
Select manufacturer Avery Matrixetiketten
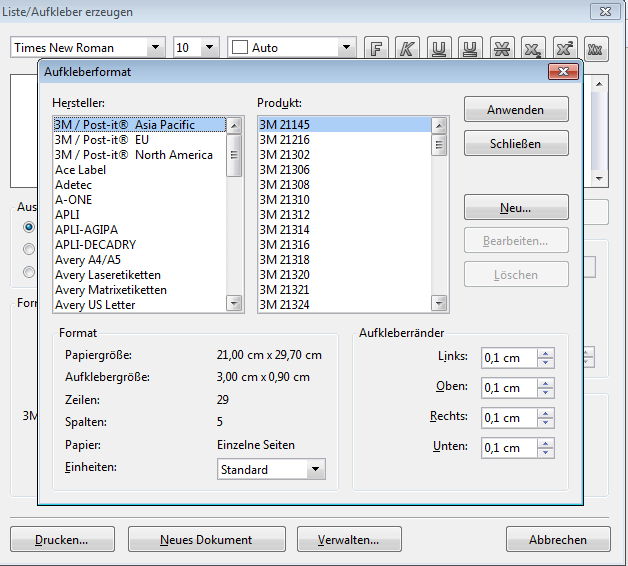click(140, 290)
